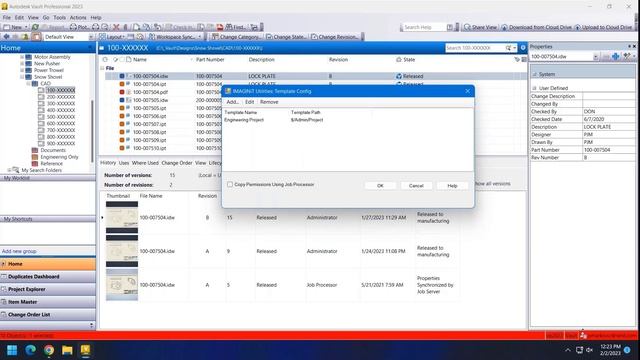Click the Part Number column header

pyautogui.click(x=210, y=60)
